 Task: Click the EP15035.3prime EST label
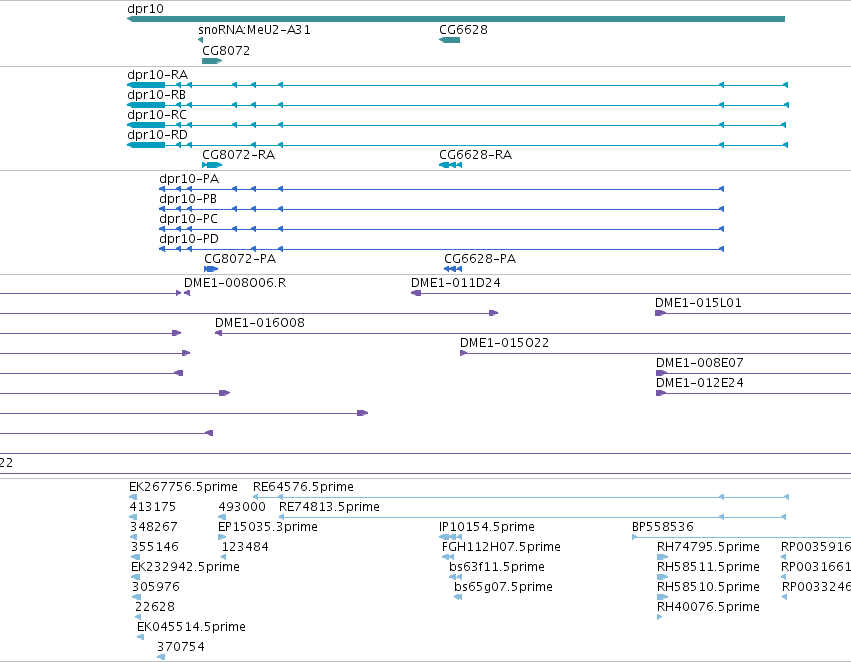268,527
